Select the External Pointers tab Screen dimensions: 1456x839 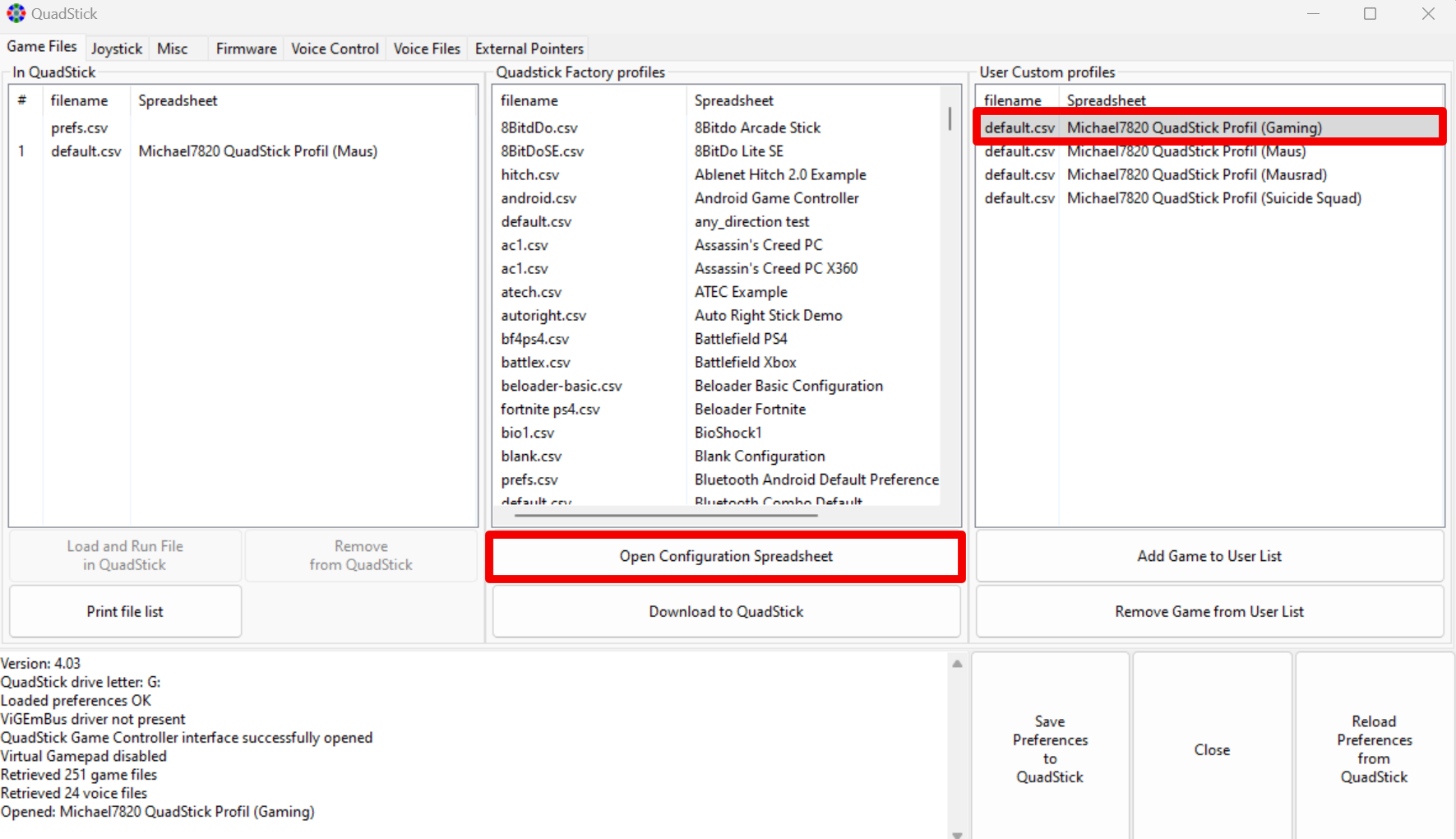coord(529,49)
